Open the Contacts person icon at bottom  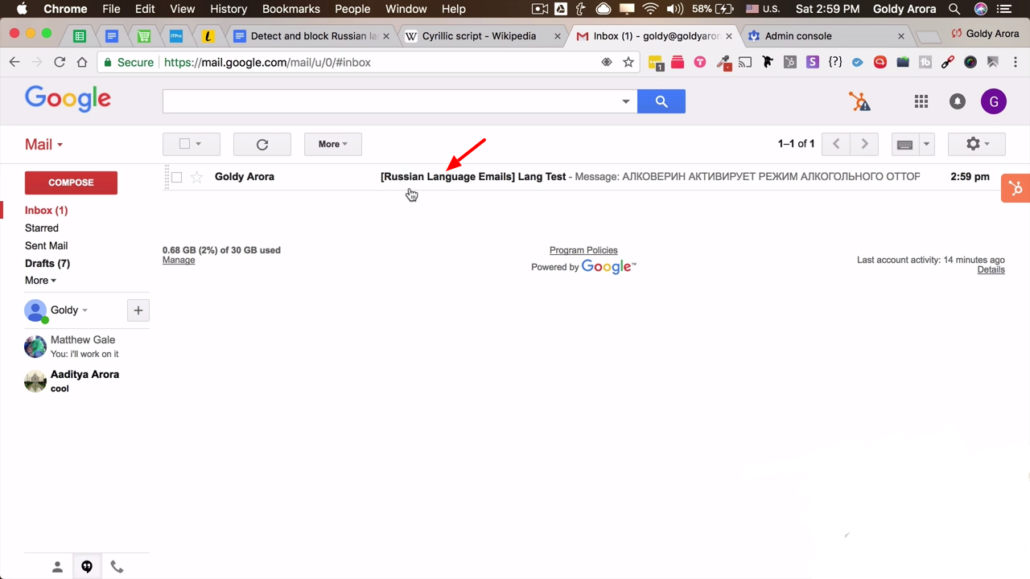[x=57, y=567]
